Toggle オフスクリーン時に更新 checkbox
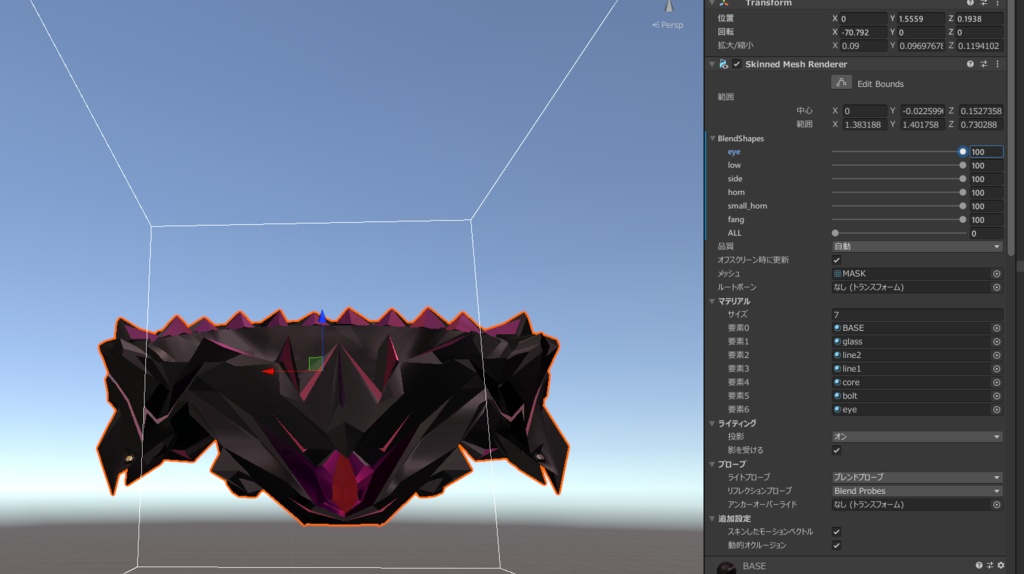Screen dimensions: 1024x574 point(837,260)
